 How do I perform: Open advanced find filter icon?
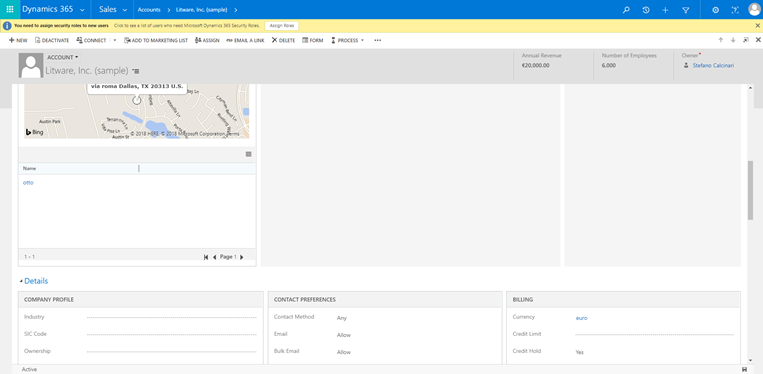(x=686, y=10)
